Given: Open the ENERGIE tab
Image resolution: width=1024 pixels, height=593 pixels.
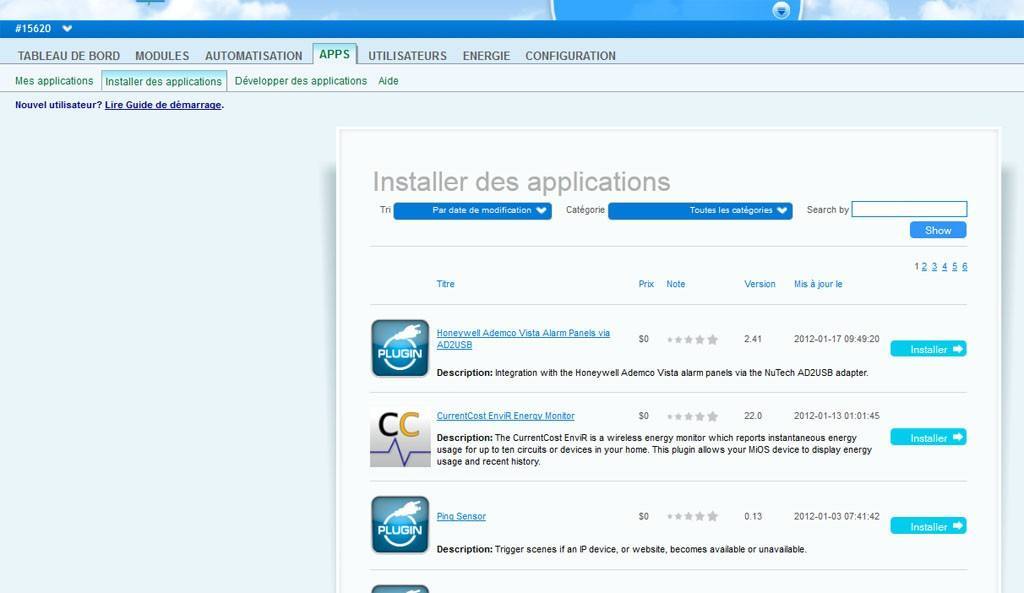Looking at the screenshot, I should [x=487, y=56].
